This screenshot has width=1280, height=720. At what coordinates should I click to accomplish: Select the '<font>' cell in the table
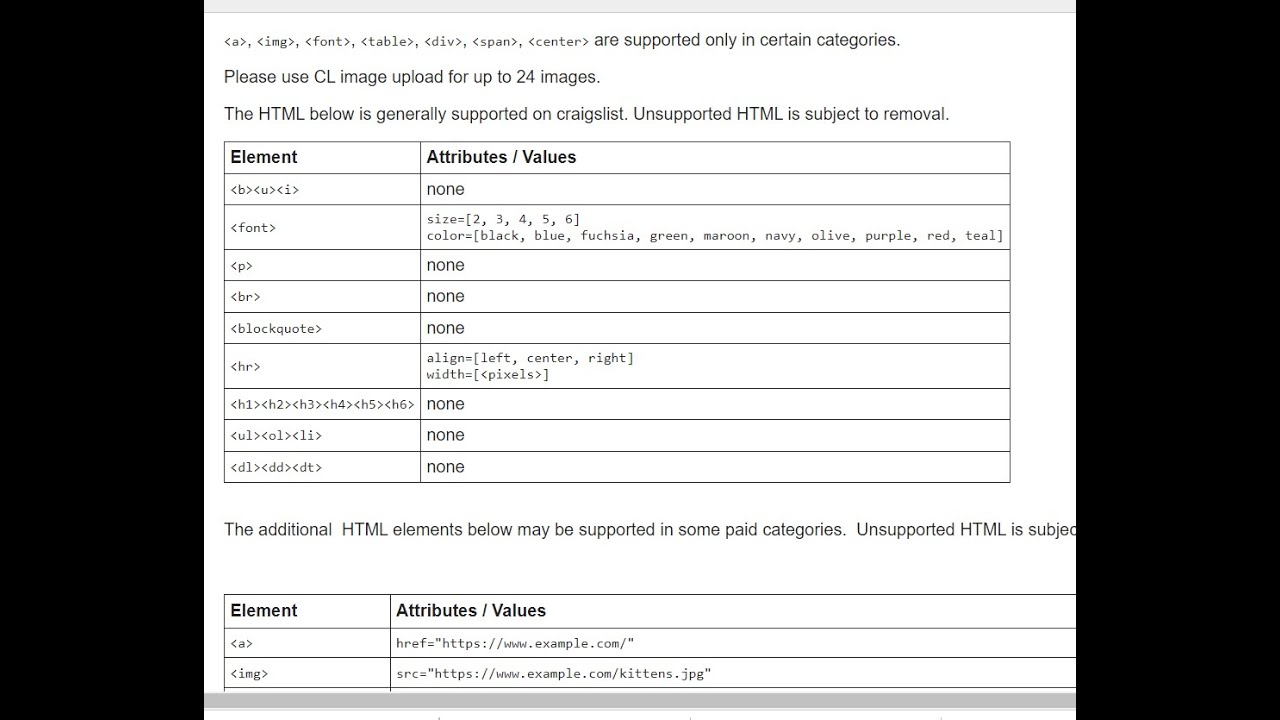[322, 227]
